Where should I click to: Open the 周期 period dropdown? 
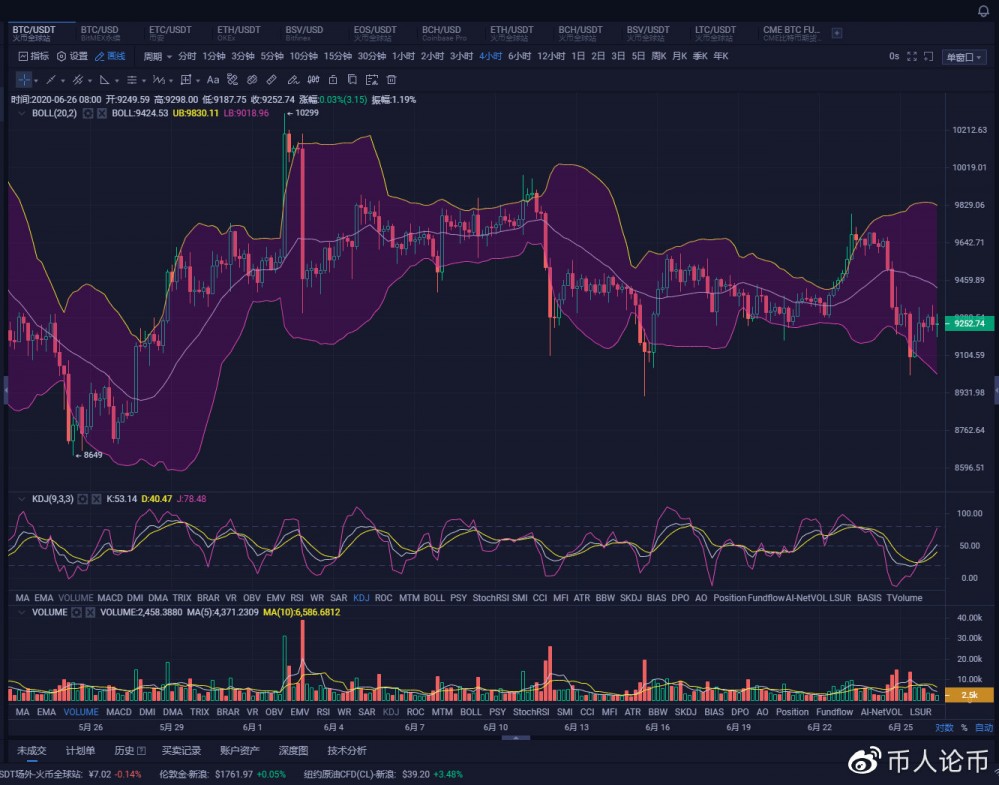click(157, 57)
